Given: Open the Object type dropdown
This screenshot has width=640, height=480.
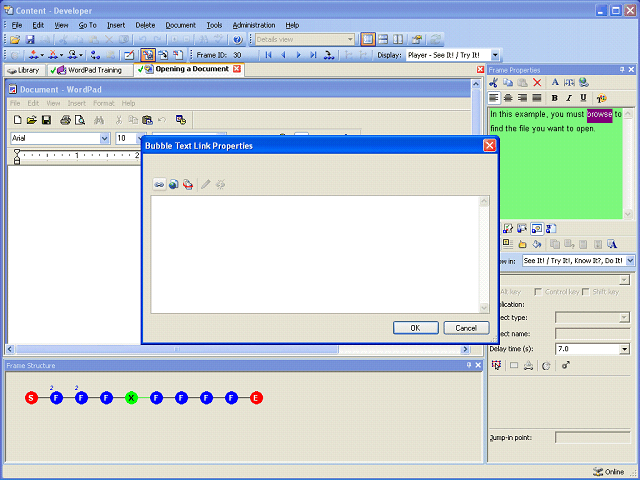Looking at the screenshot, I should pos(624,318).
